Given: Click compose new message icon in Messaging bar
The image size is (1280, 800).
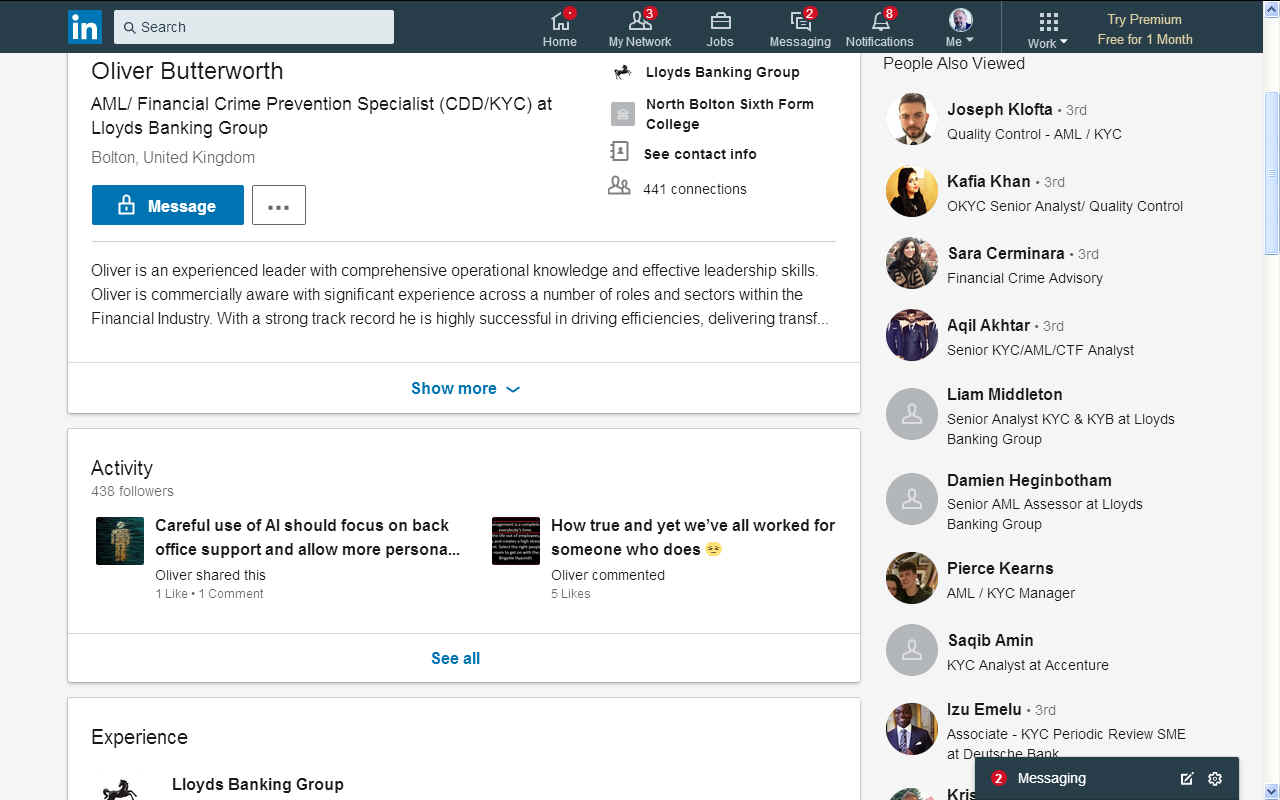Looking at the screenshot, I should click(x=1187, y=779).
